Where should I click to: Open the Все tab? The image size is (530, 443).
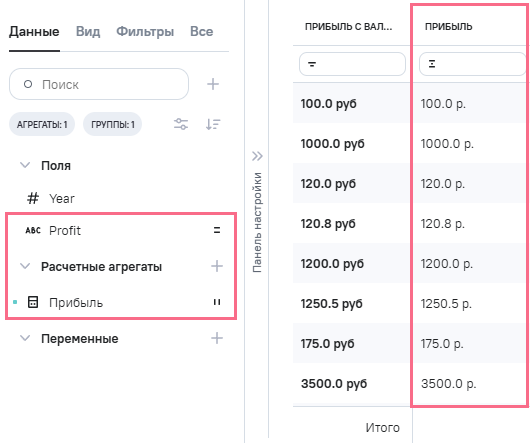pyautogui.click(x=201, y=31)
